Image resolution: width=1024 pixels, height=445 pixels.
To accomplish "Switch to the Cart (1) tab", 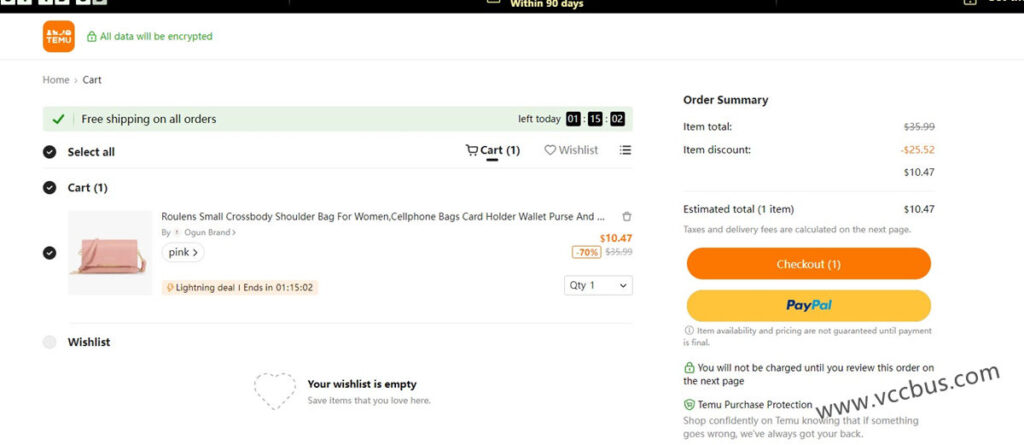I will click(493, 151).
